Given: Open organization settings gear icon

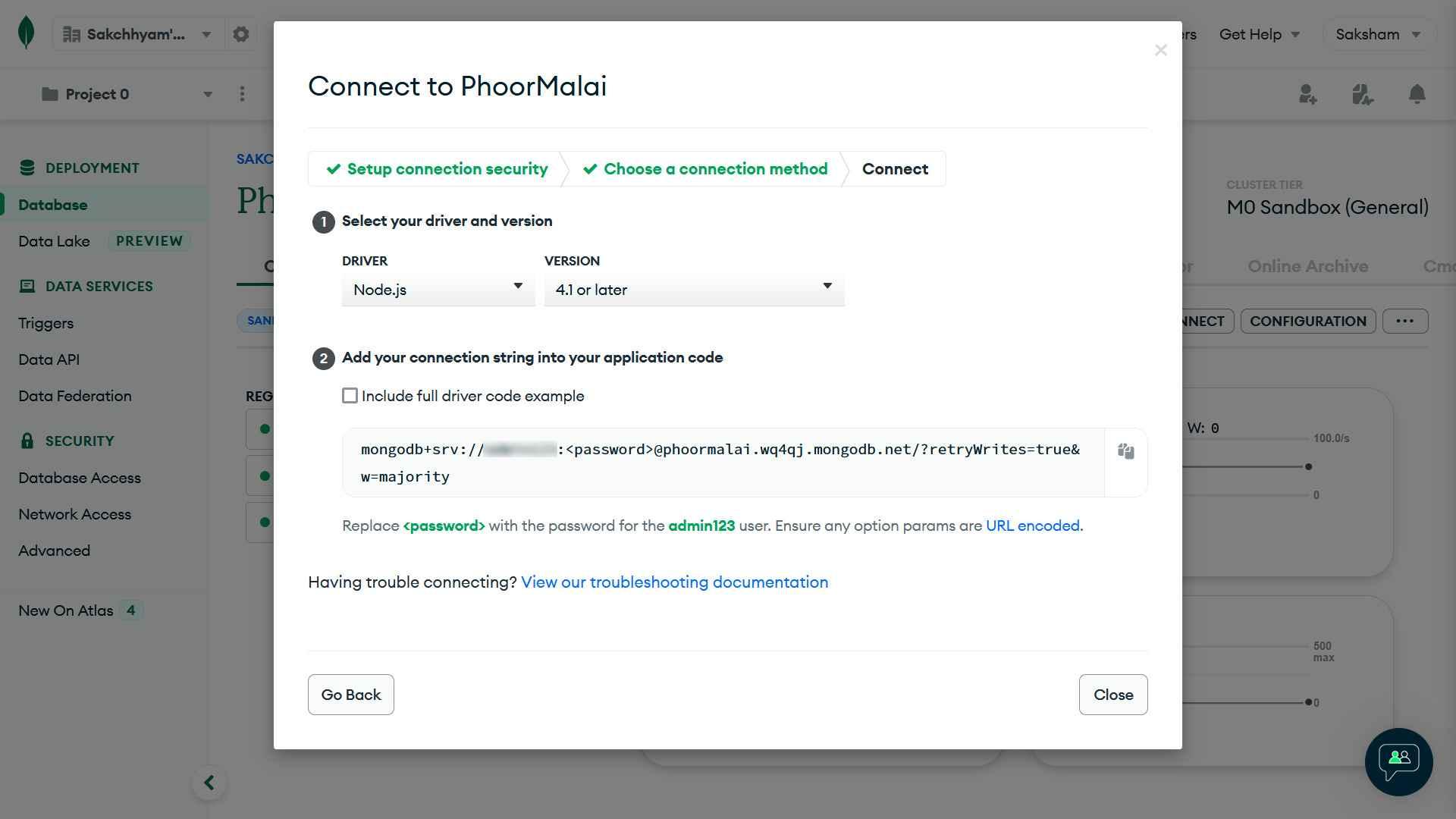Looking at the screenshot, I should click(240, 34).
